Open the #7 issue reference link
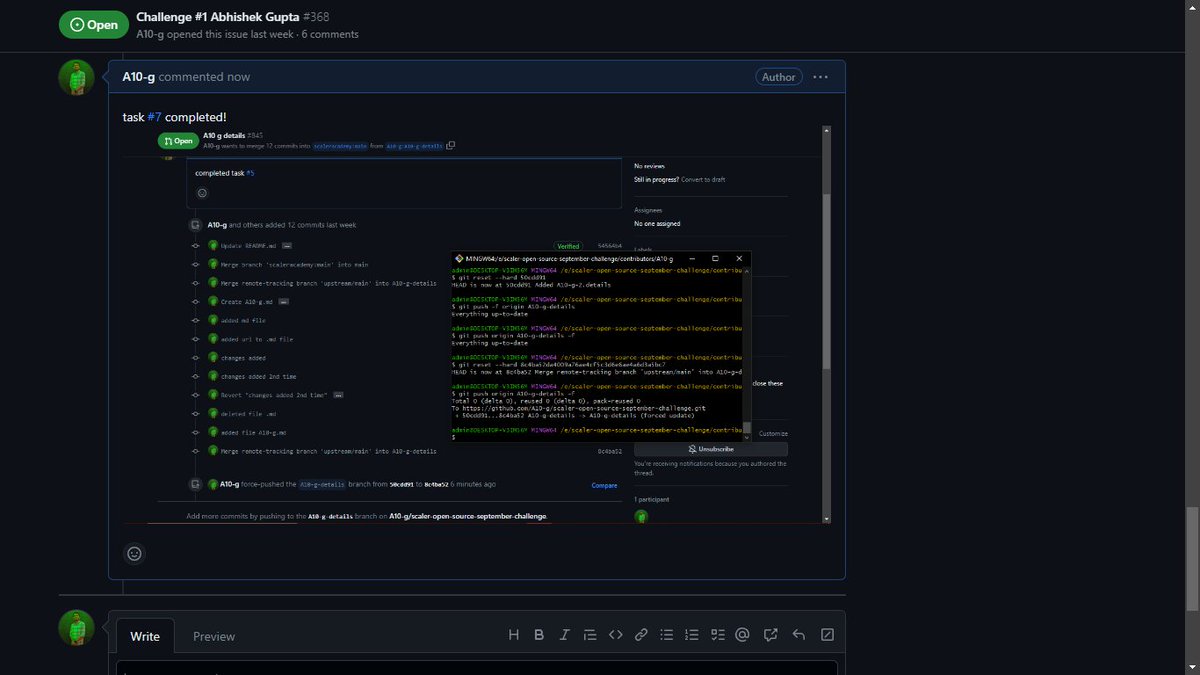The height and width of the screenshot is (675, 1200). (x=155, y=117)
